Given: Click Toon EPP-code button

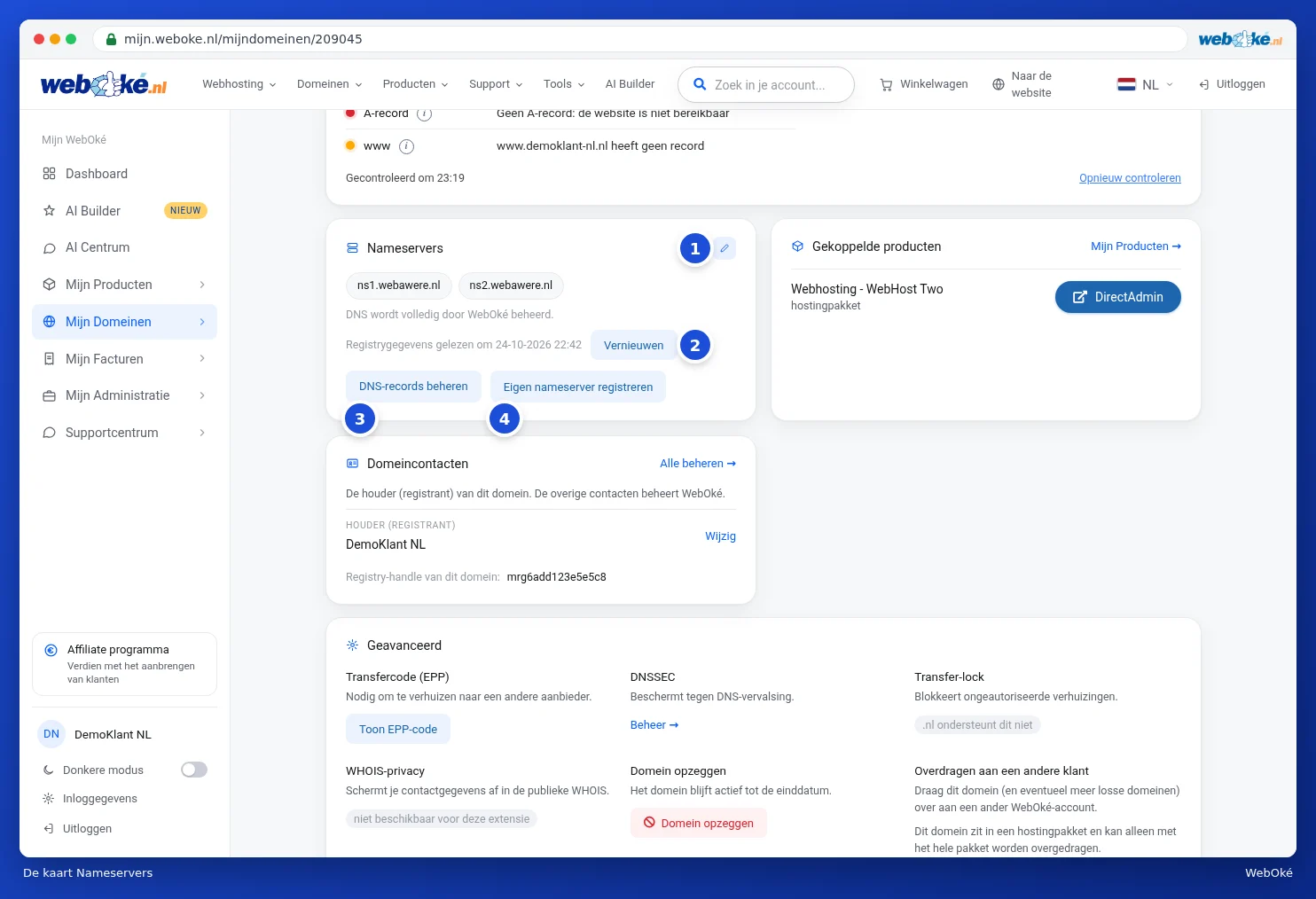Looking at the screenshot, I should [398, 729].
